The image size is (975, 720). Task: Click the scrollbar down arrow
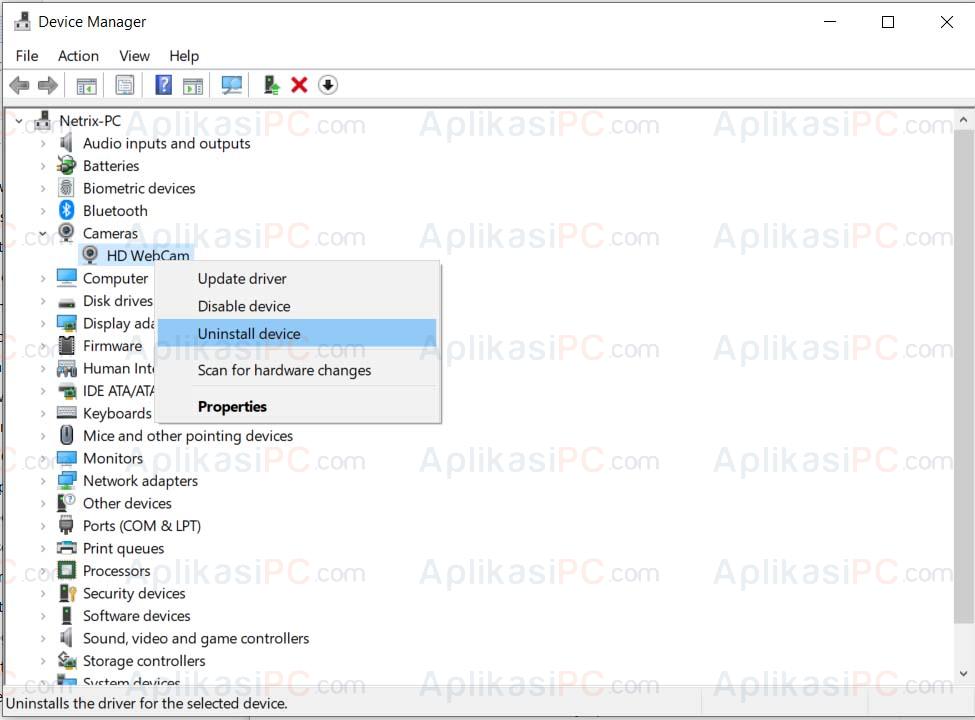[x=963, y=673]
